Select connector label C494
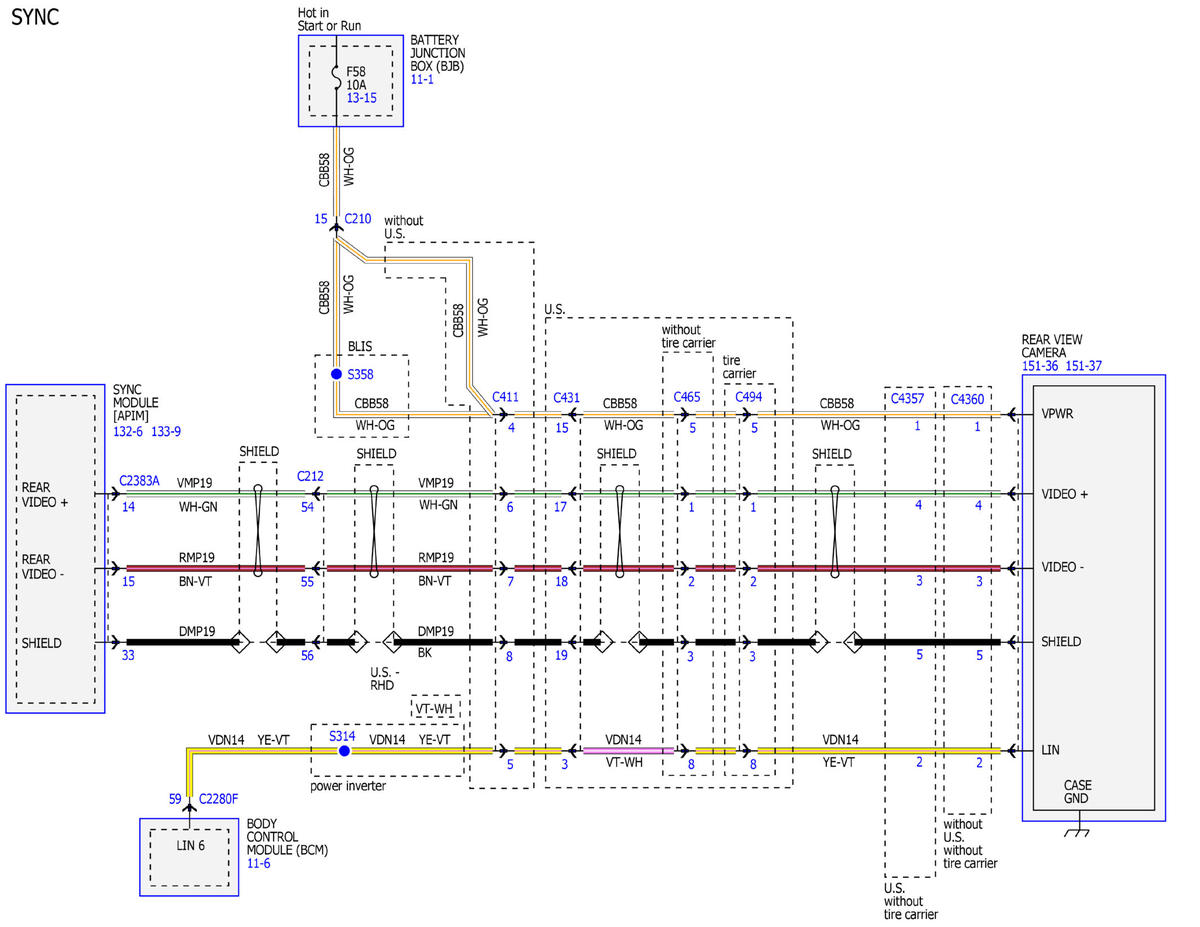The width and height of the screenshot is (1200, 927). click(x=749, y=397)
